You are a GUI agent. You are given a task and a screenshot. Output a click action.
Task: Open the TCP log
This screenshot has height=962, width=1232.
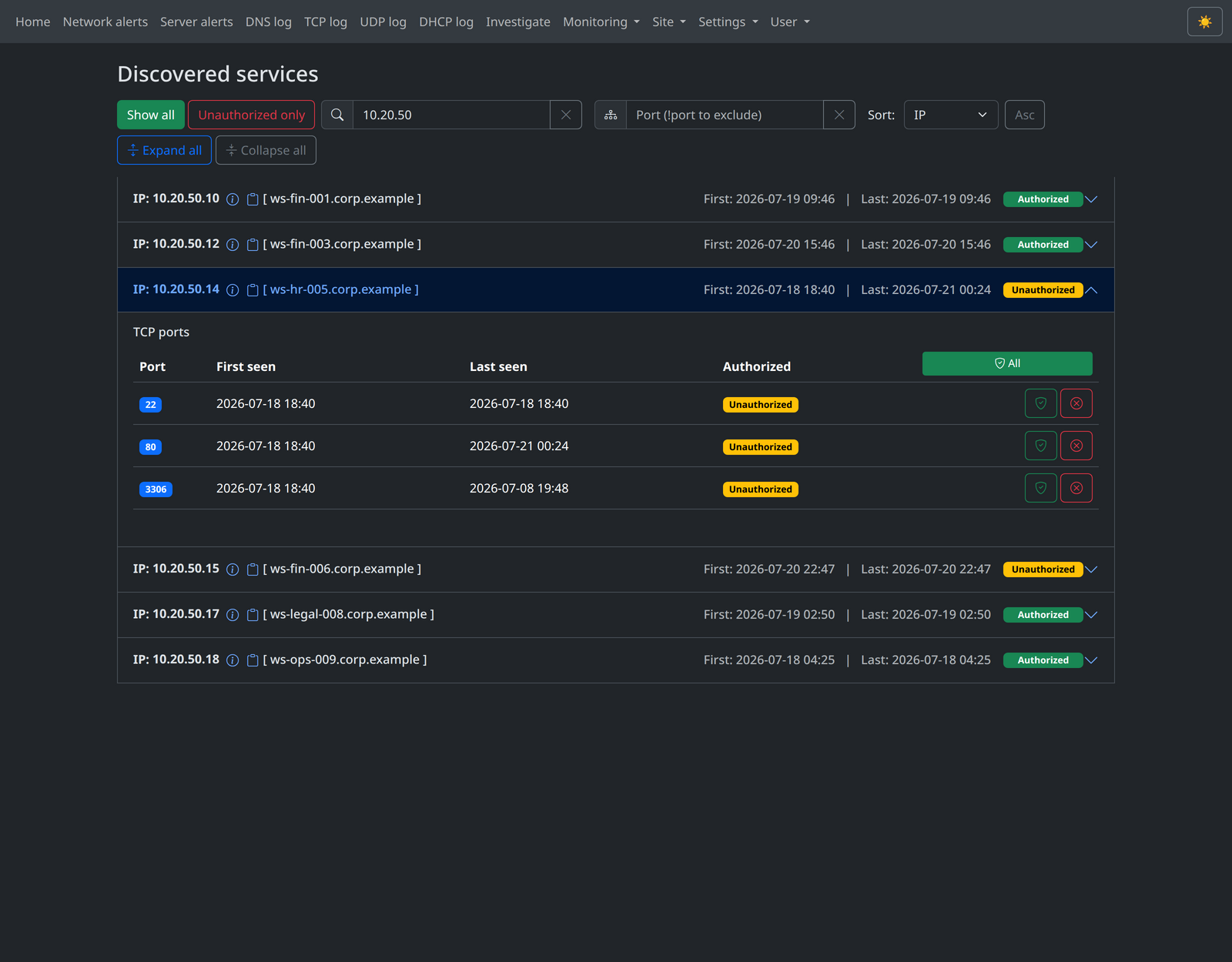(326, 22)
